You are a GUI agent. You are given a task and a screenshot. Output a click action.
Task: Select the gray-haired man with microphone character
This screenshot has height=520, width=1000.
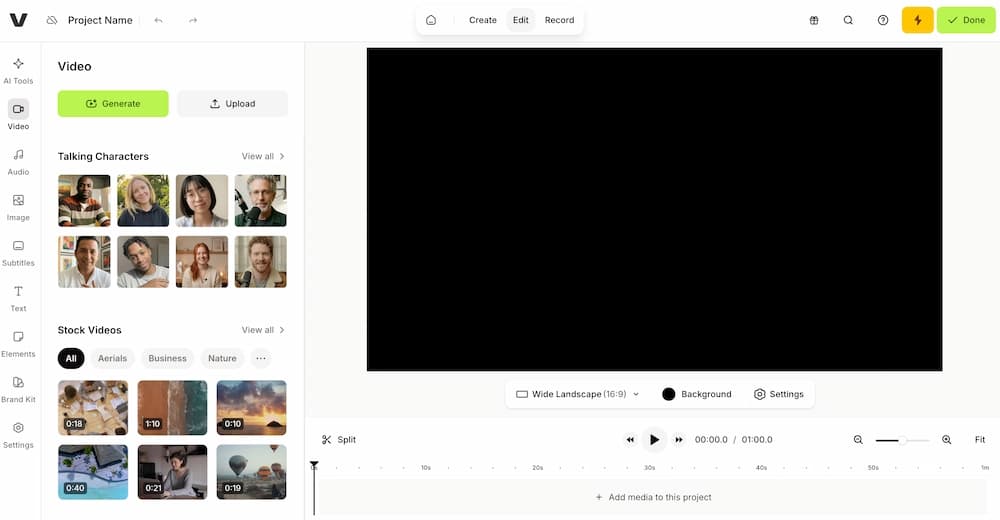click(261, 200)
